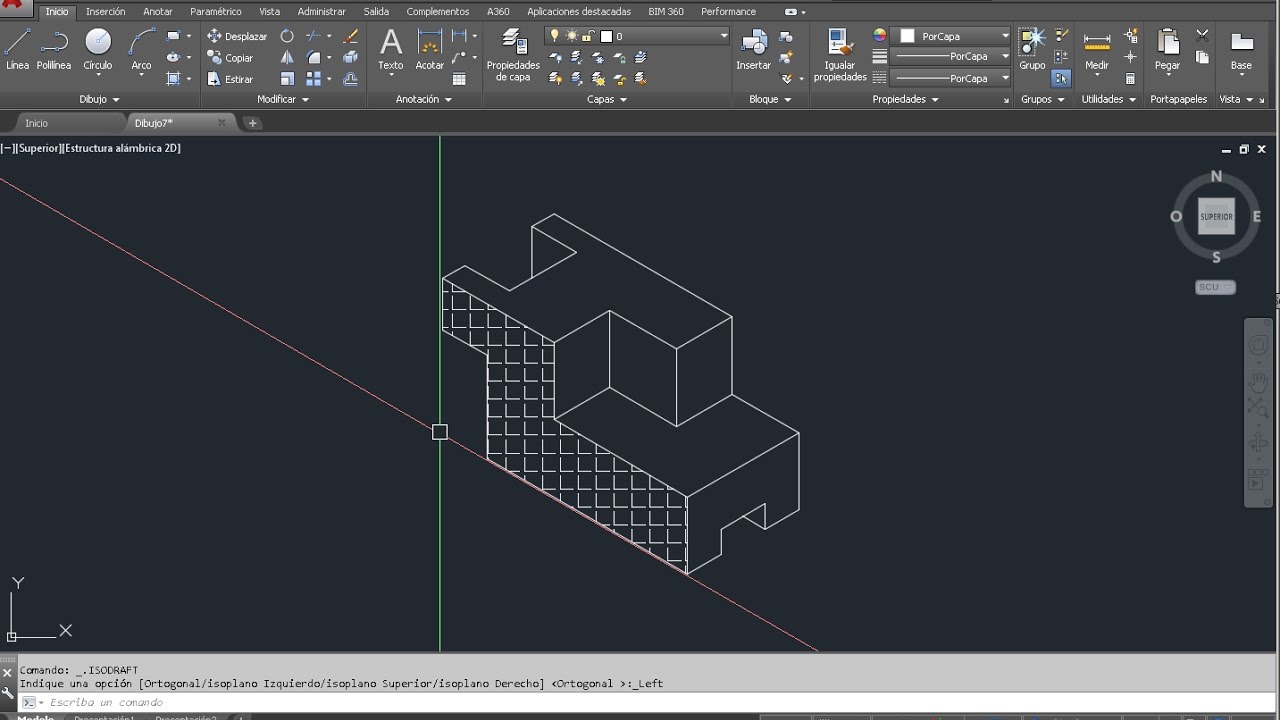Switch to the Paramétrico tab
1280x720 pixels.
[216, 11]
